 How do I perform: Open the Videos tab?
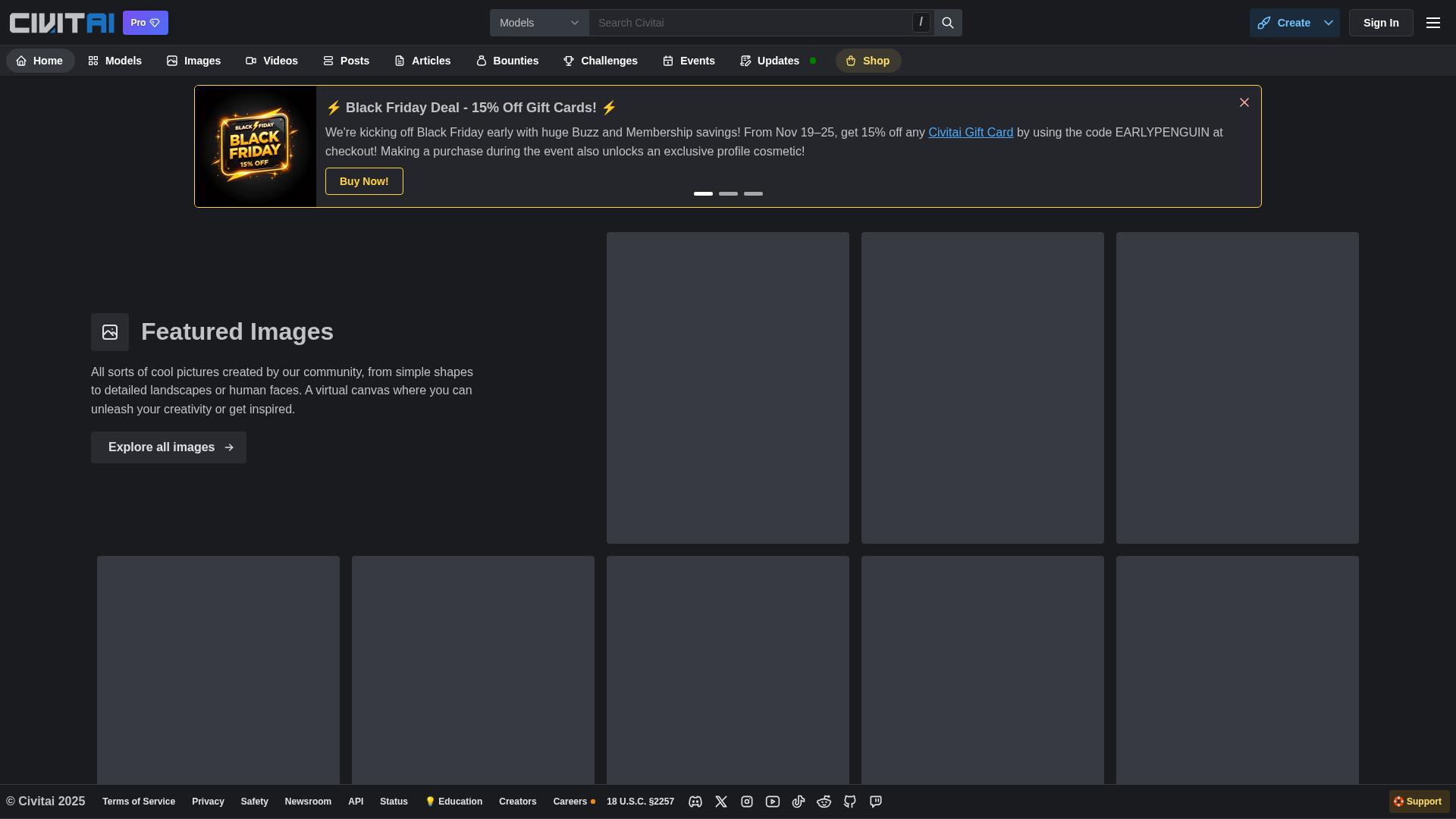tap(271, 61)
